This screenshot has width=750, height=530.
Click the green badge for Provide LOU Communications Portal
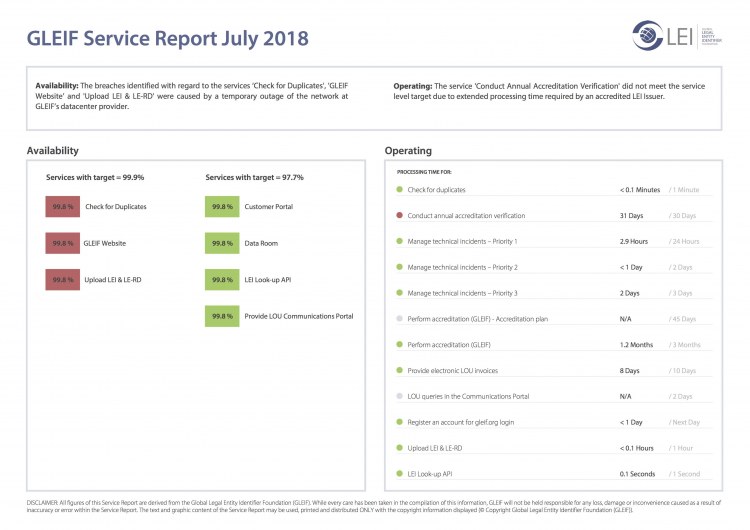coord(221,316)
